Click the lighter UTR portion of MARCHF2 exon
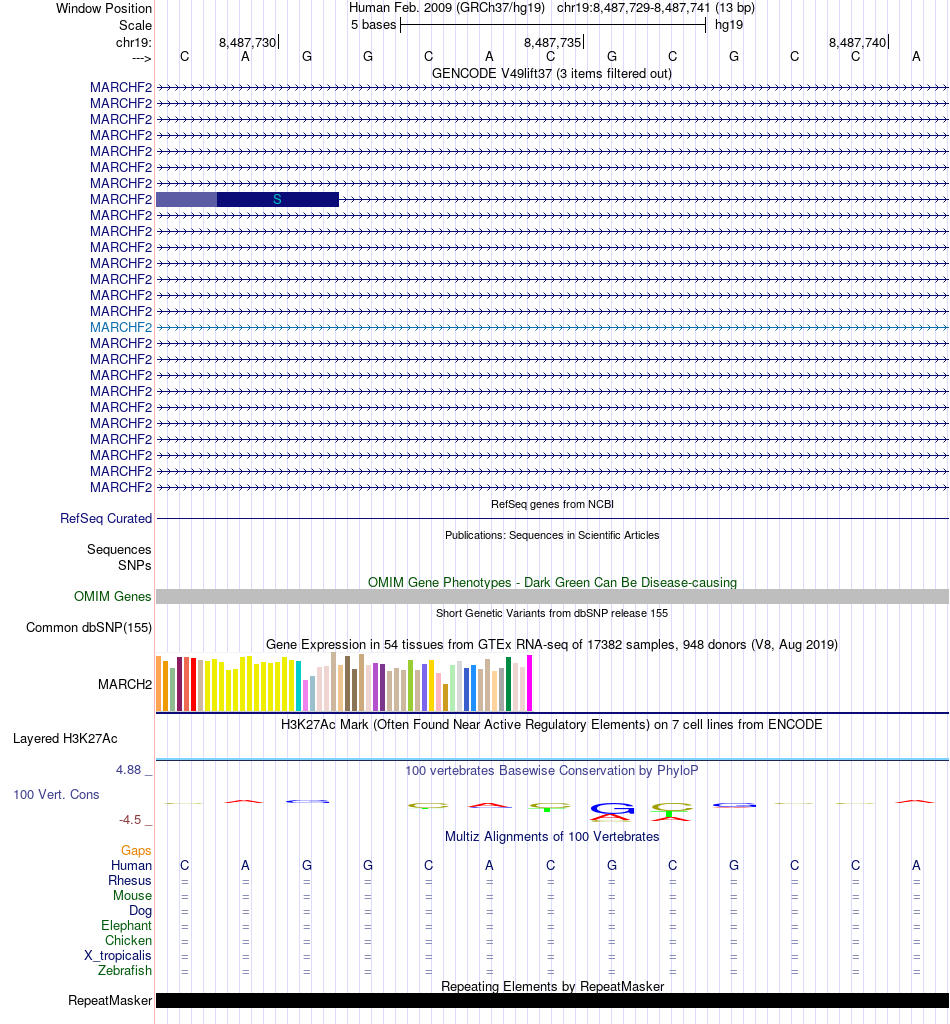Image resolution: width=950 pixels, height=1024 pixels. (186, 199)
